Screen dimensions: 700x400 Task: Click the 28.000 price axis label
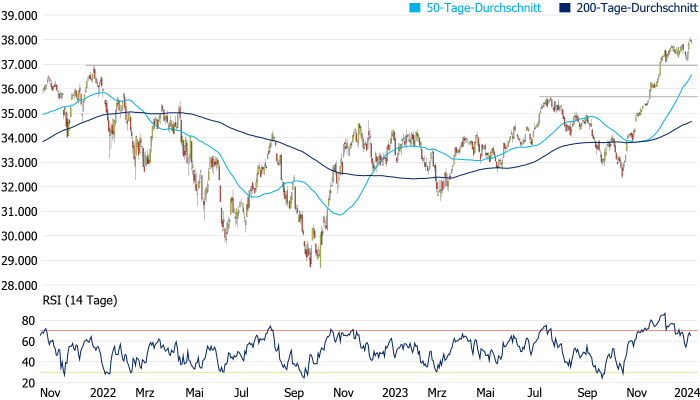click(20, 285)
